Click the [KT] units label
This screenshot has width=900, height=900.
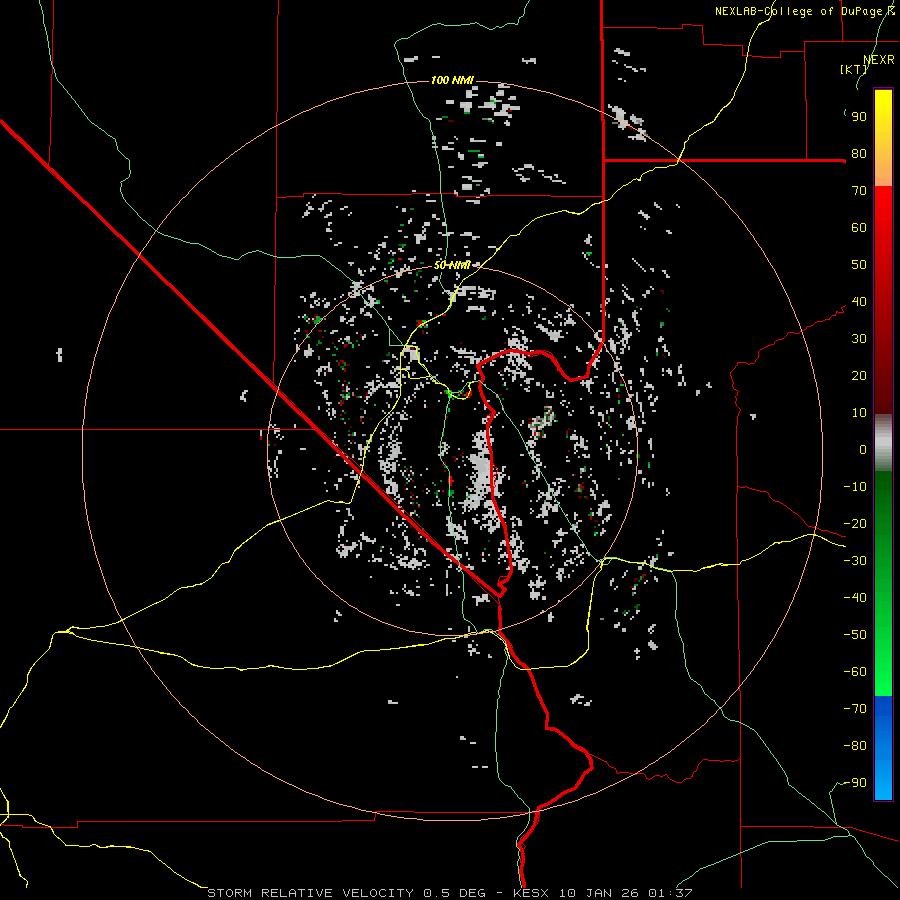[853, 69]
